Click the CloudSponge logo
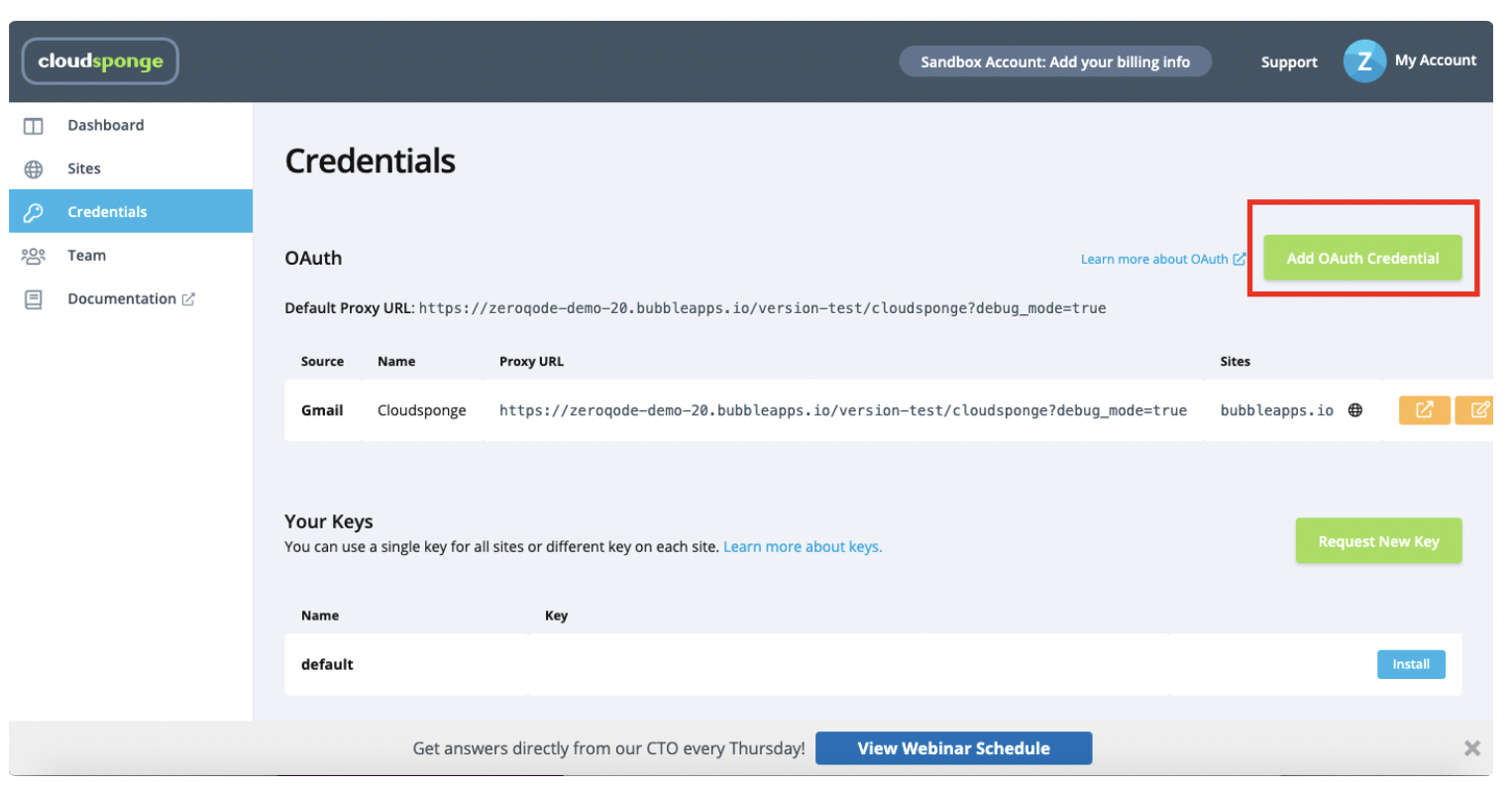Viewport: 1512px width, 789px height. (100, 61)
